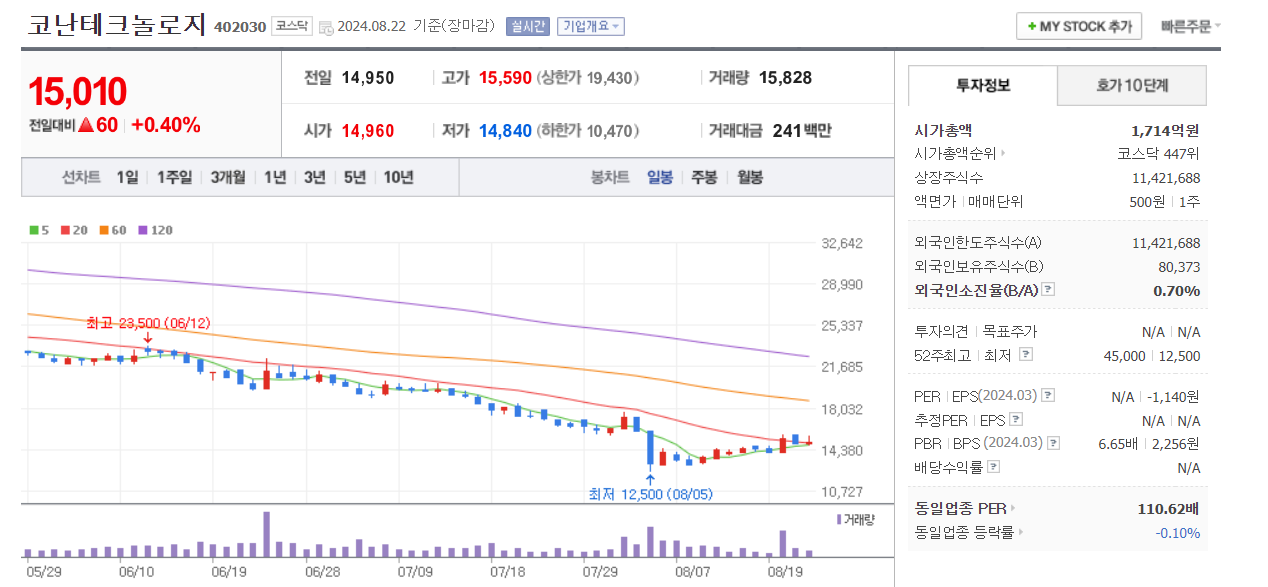Viewport: 1268px width, 587px height.
Task: Click the MY STOCK 추가 button
Action: click(x=1078, y=26)
